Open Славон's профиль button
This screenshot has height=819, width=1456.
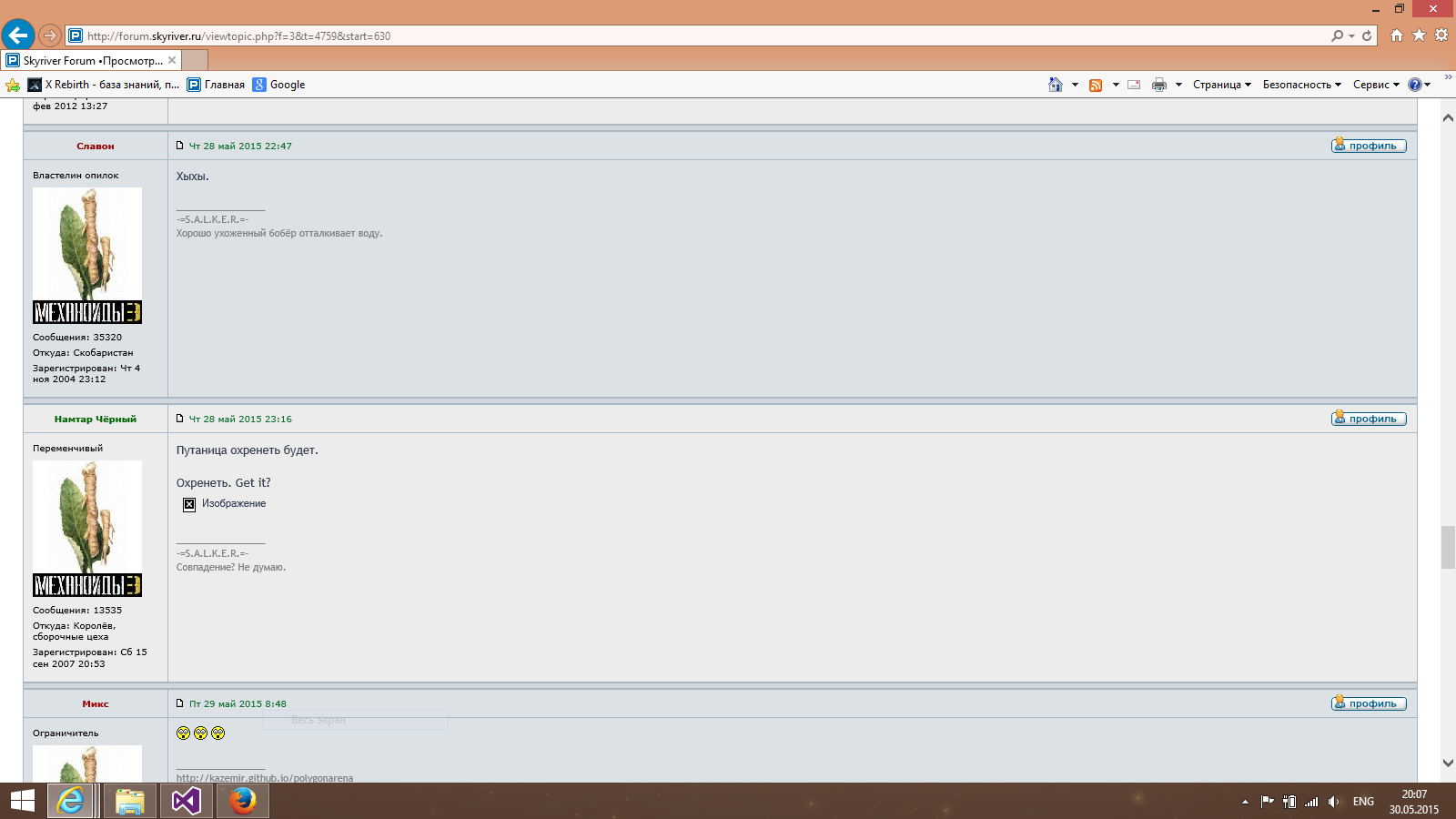pyautogui.click(x=1369, y=146)
